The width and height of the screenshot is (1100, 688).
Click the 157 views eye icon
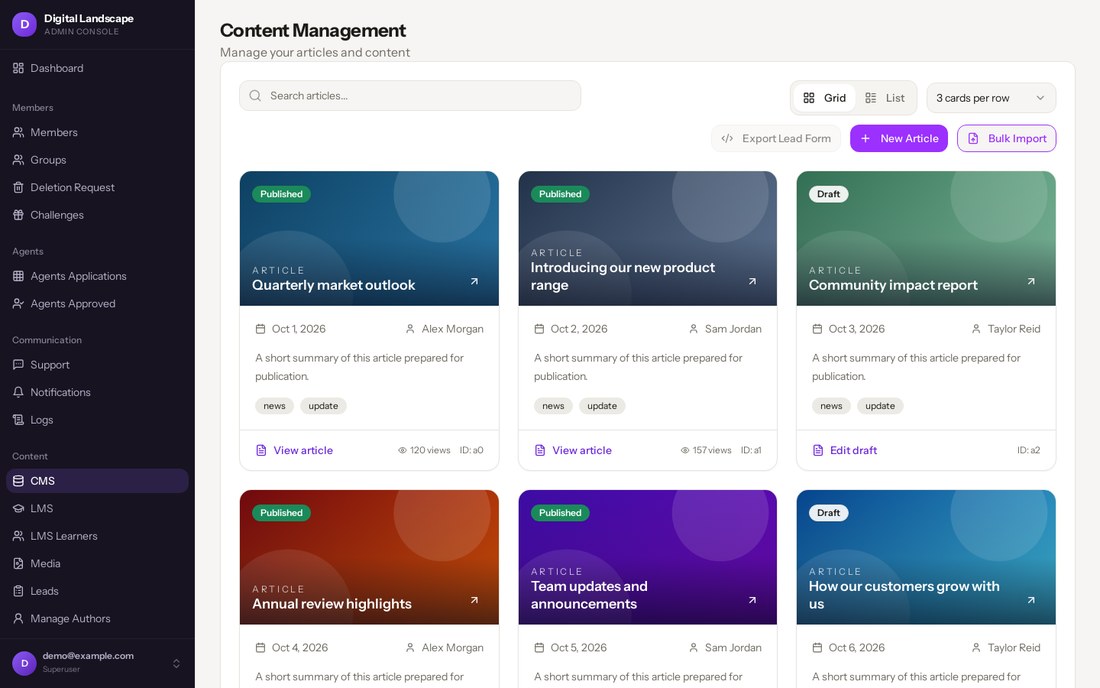[x=685, y=450]
